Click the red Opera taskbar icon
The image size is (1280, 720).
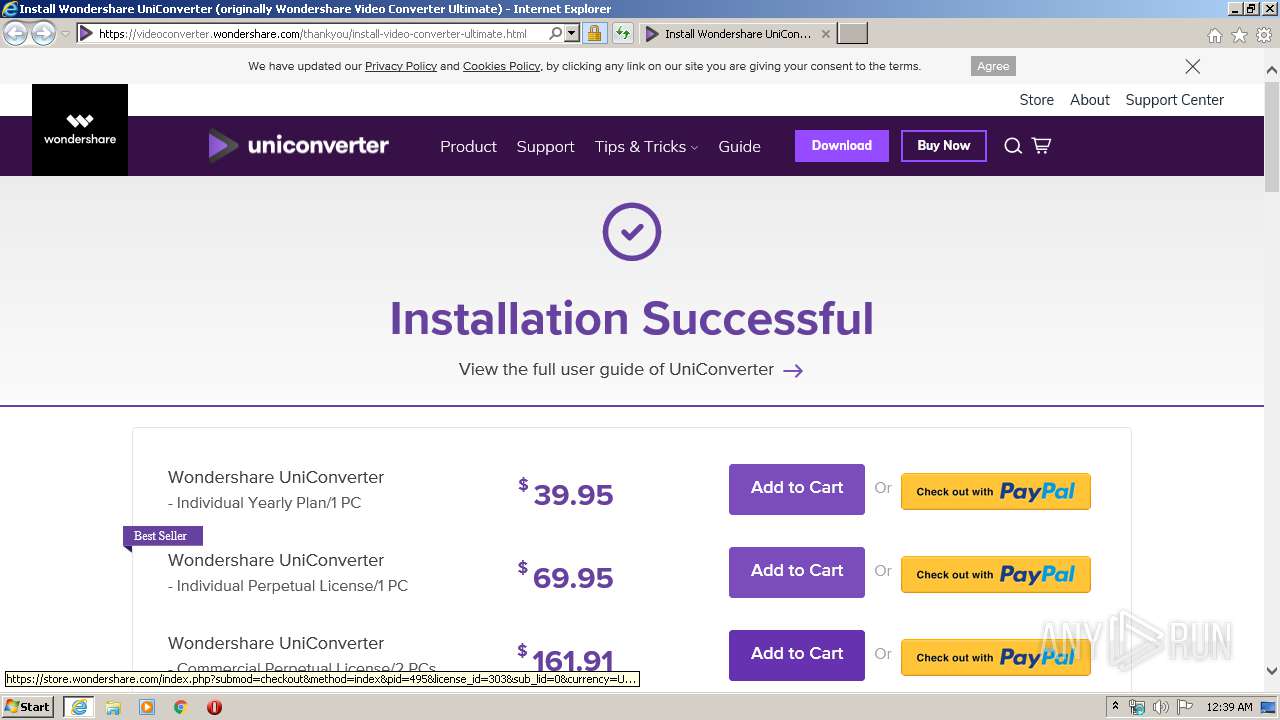tap(214, 707)
